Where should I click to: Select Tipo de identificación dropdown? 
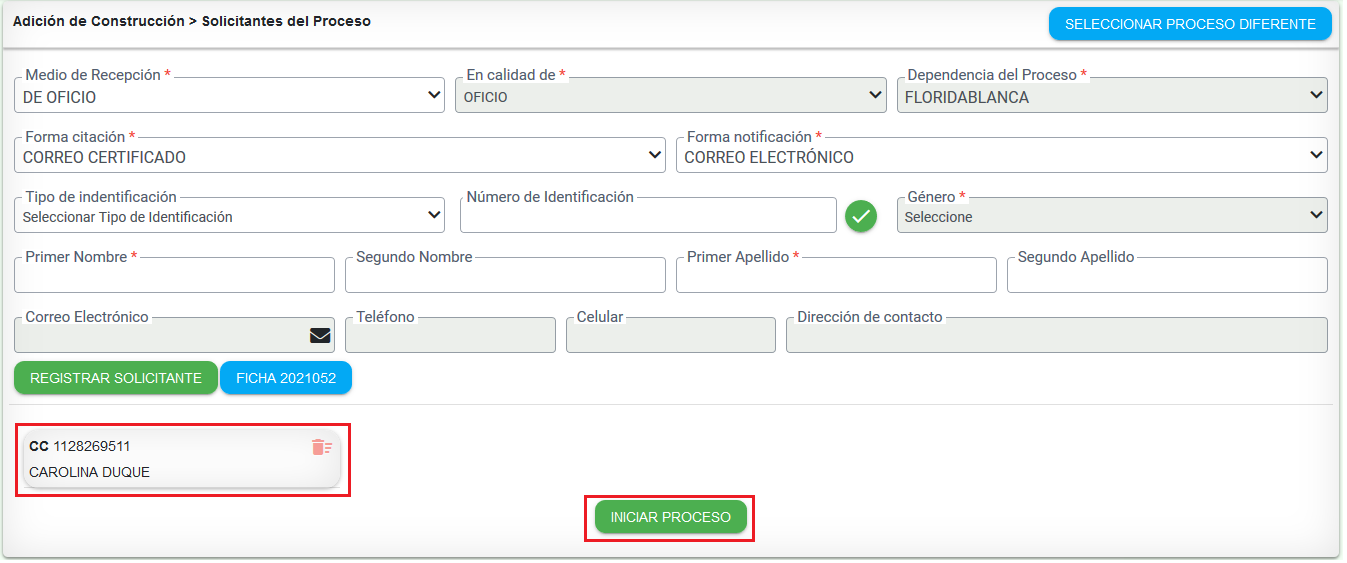(x=230, y=215)
